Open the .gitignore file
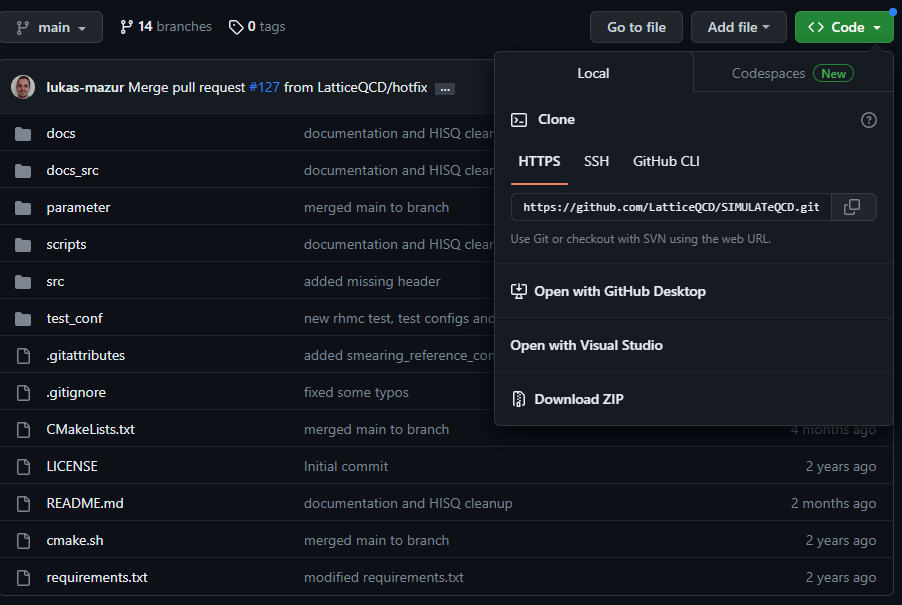The width and height of the screenshot is (902, 605). (76, 393)
